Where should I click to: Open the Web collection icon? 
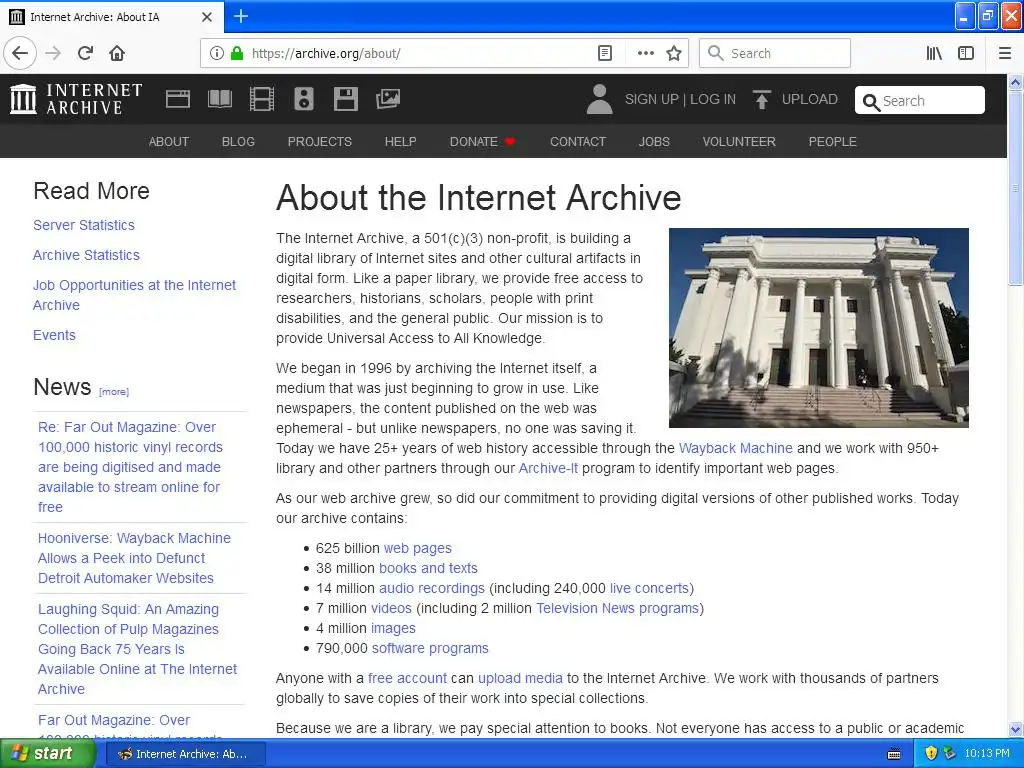click(x=178, y=99)
